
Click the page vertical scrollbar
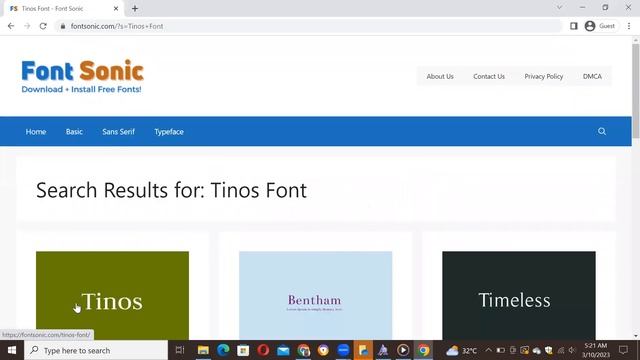tap(636, 90)
